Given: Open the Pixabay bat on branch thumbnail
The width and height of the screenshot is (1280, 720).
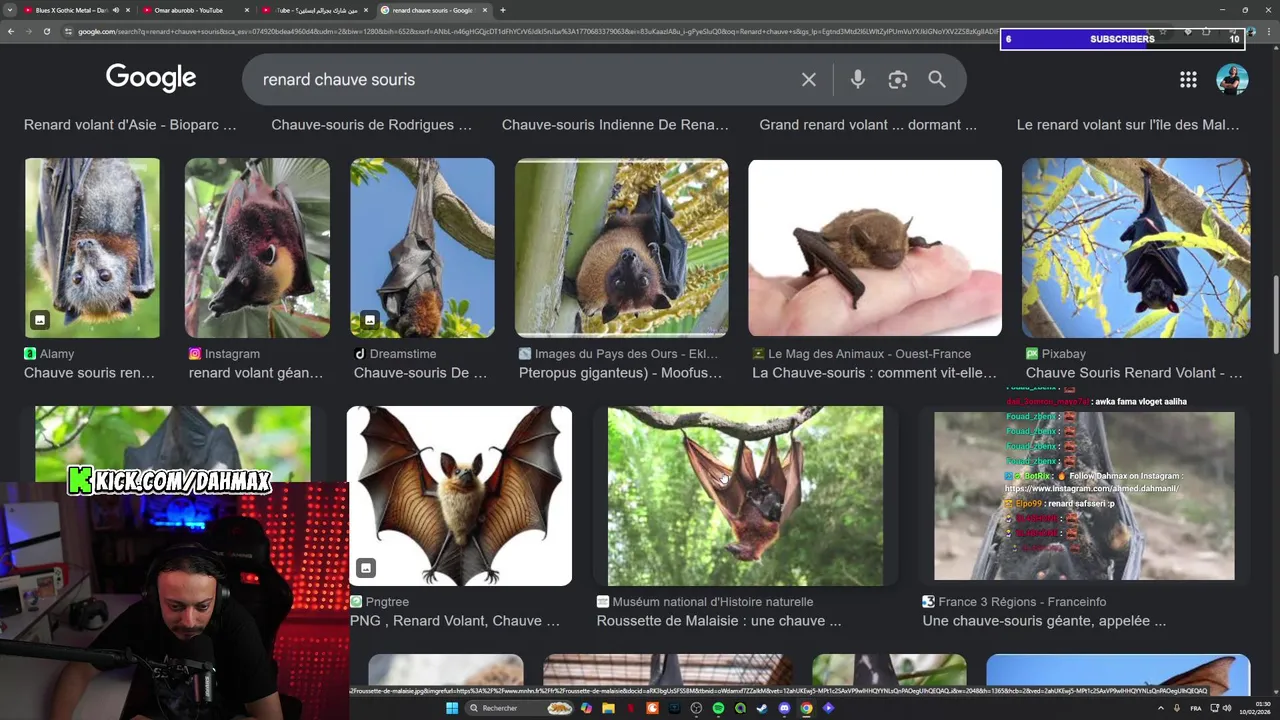Looking at the screenshot, I should click(x=1136, y=247).
